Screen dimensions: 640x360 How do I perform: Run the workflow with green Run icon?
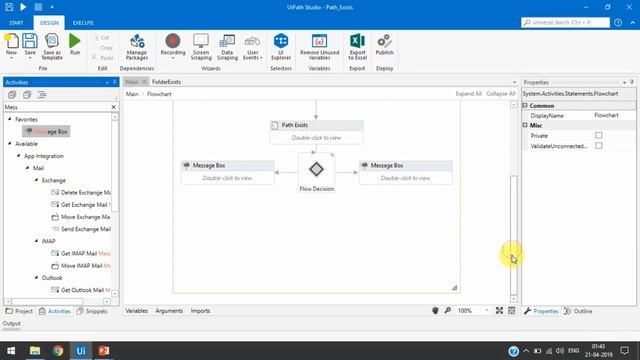click(x=75, y=44)
